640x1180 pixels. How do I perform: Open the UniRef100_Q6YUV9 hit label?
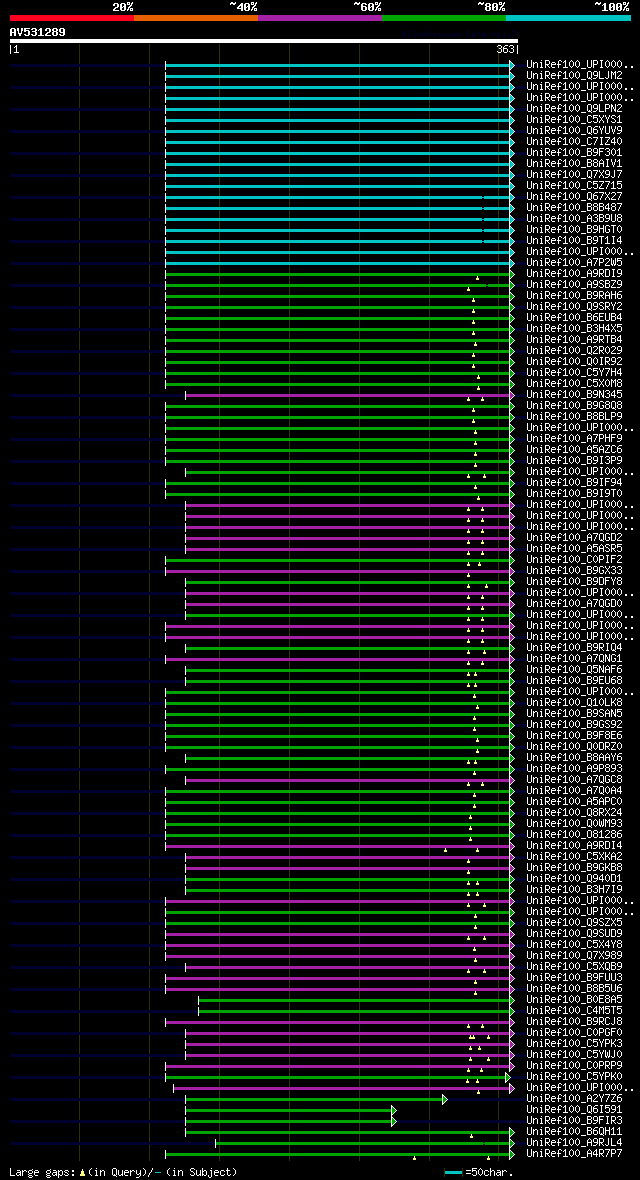pyautogui.click(x=574, y=130)
